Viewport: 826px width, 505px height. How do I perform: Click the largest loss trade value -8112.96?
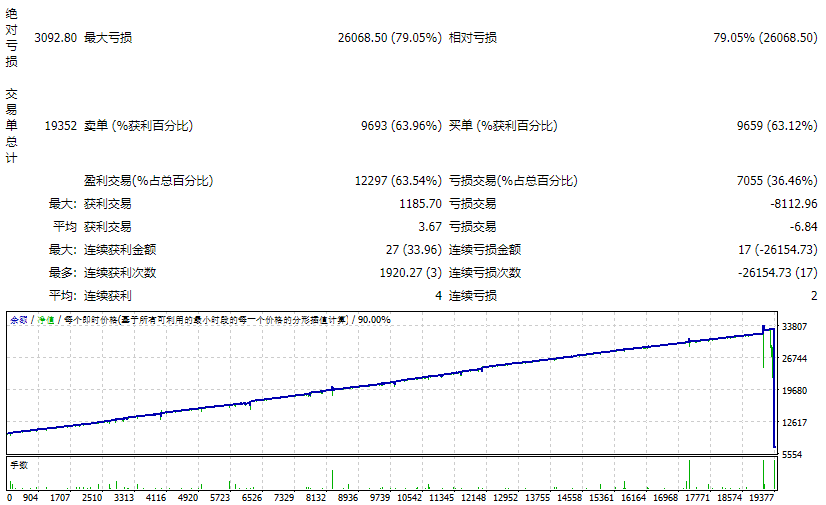point(793,204)
